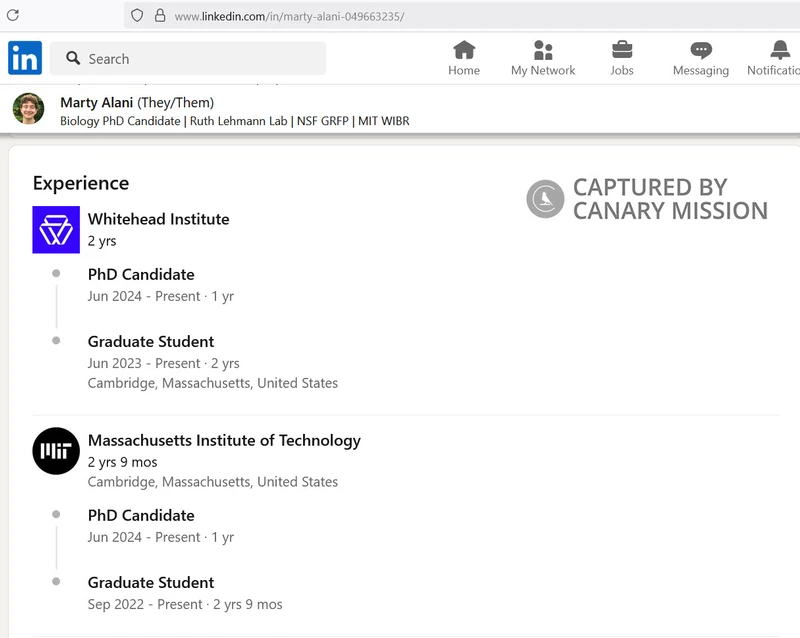Click the LinkedIn logo icon
Screen dimensions: 800x638
(x=25, y=58)
